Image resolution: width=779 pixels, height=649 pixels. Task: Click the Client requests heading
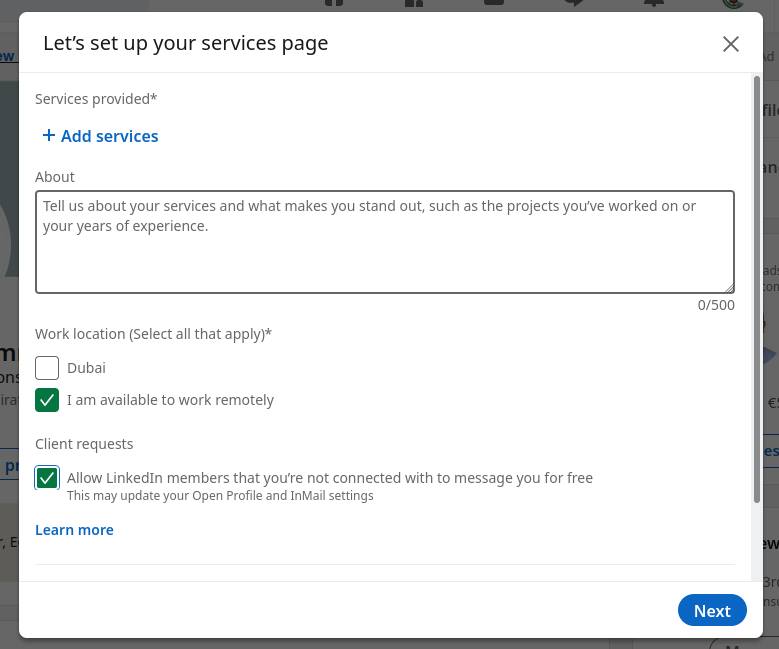pyautogui.click(x=84, y=444)
